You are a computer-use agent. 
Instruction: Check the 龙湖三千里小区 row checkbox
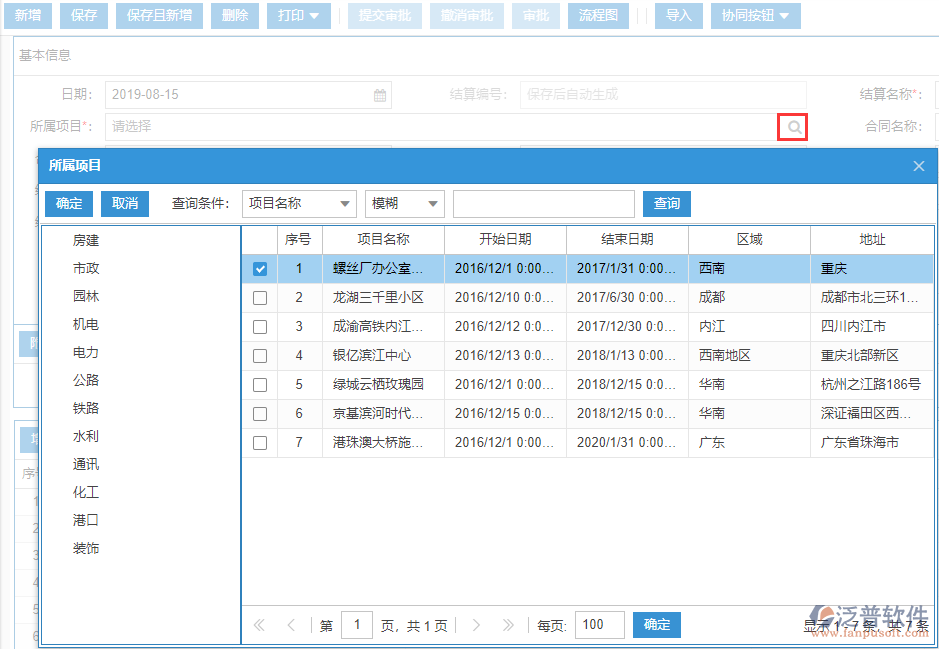click(260, 297)
